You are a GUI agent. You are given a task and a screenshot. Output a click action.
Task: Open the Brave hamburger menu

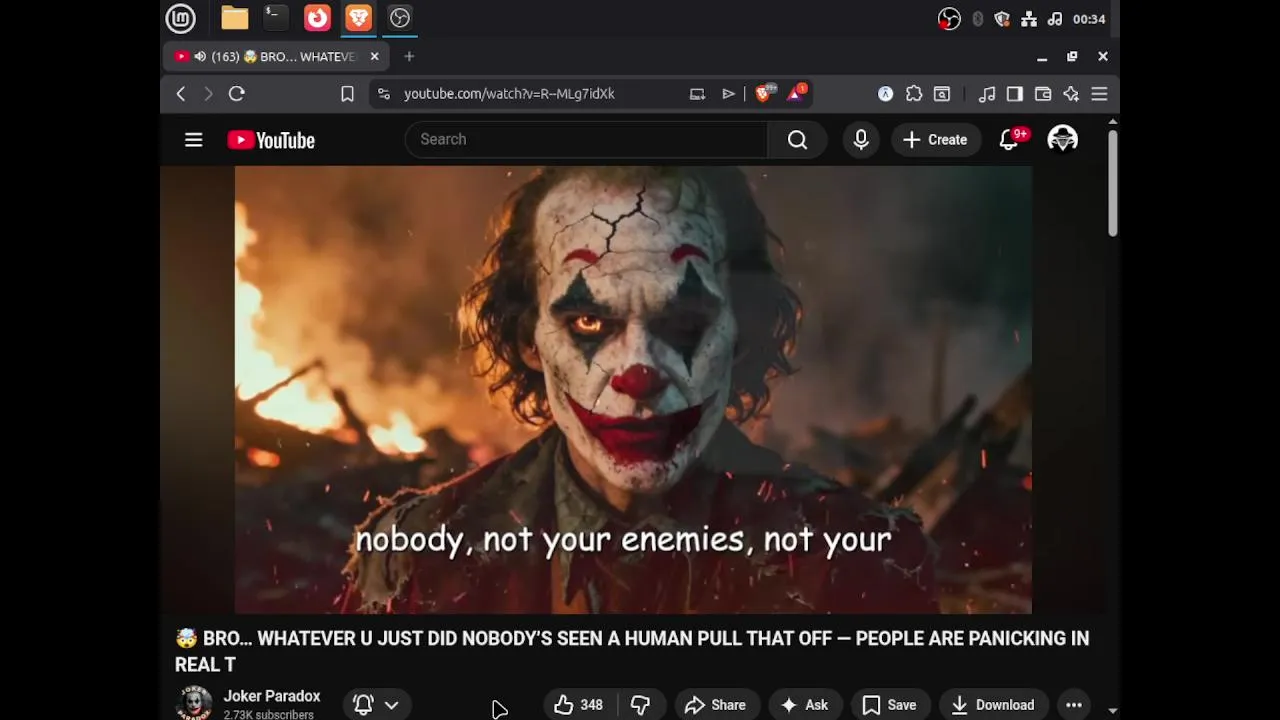(x=1099, y=94)
